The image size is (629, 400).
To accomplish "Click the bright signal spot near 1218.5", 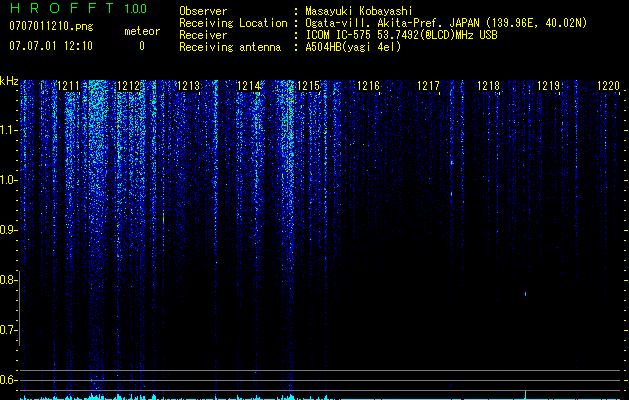I will [525, 294].
